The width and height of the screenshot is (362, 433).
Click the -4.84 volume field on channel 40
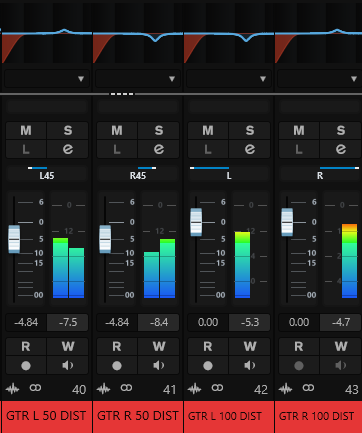(x=26, y=322)
